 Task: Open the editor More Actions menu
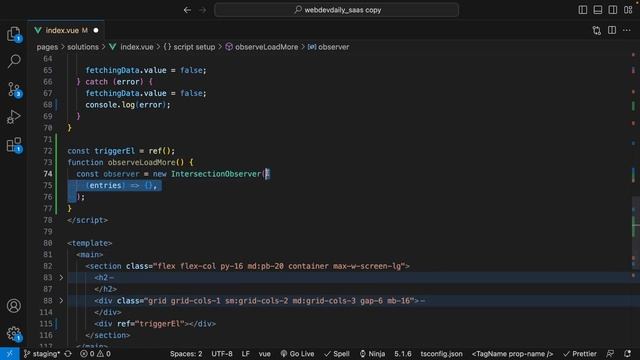coord(627,30)
